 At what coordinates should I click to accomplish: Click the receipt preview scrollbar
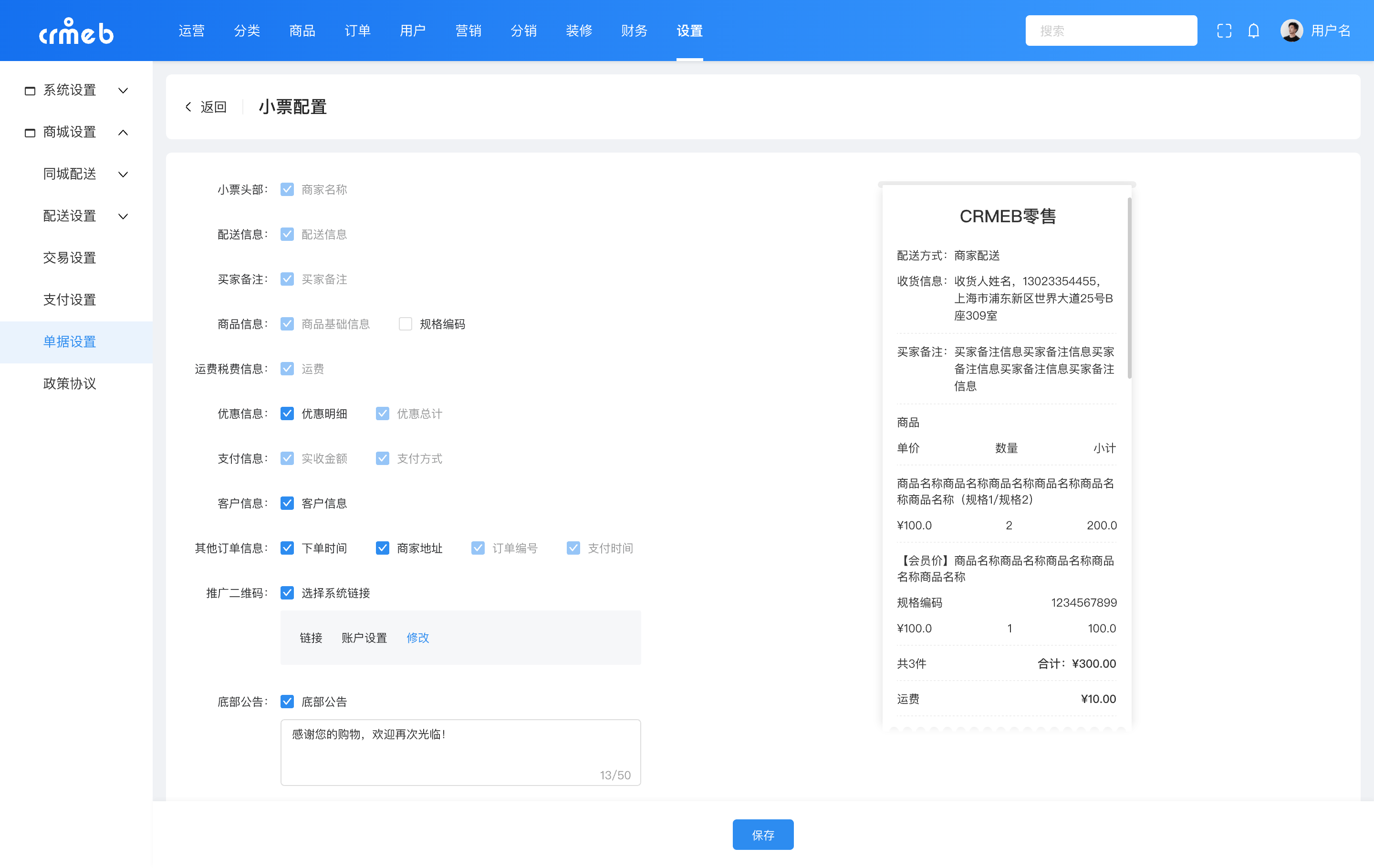[1129, 288]
